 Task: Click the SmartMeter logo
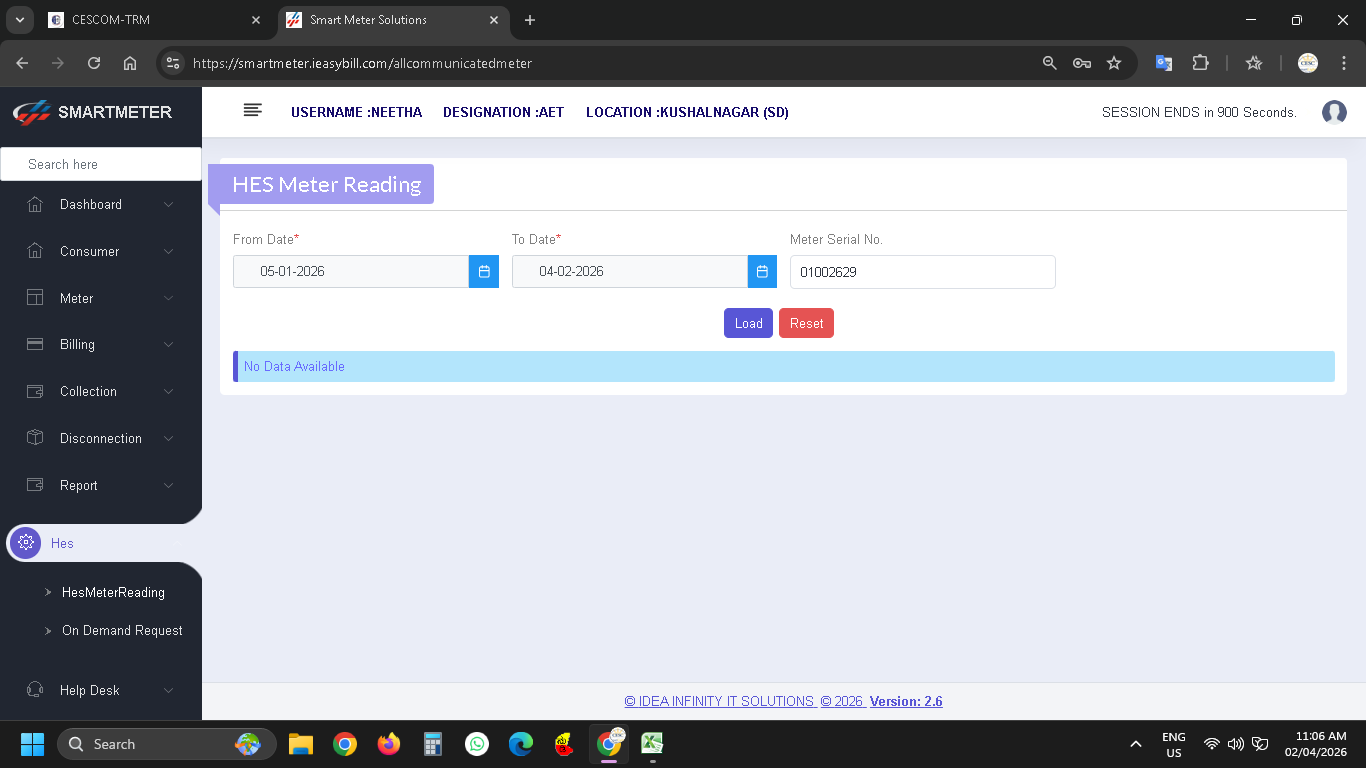click(93, 112)
